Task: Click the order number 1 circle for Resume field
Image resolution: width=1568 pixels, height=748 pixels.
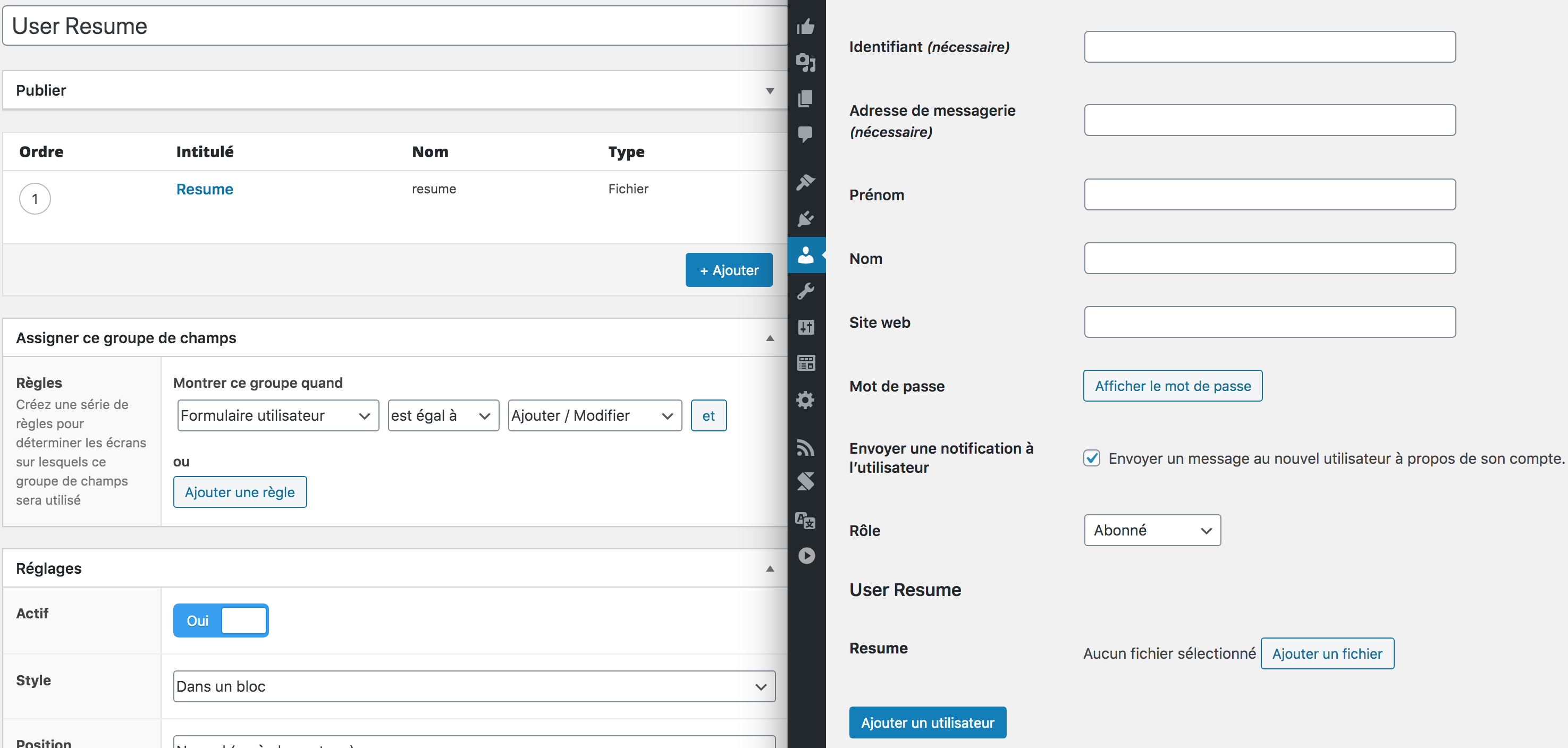Action: tap(35, 199)
